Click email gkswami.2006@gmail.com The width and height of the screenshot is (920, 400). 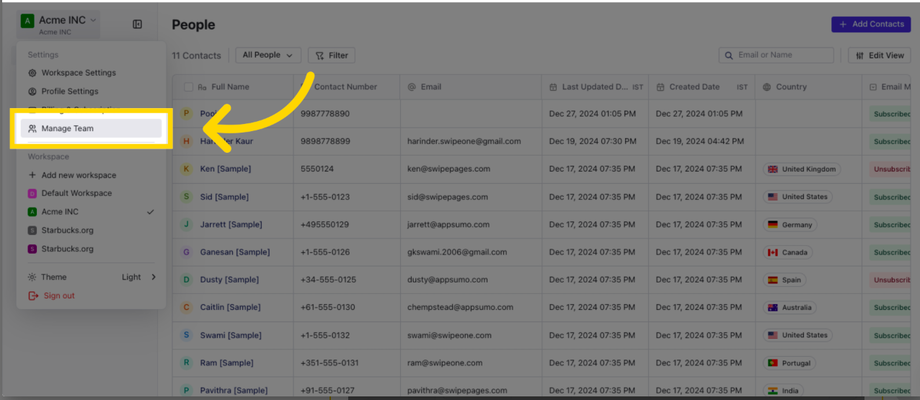tap(457, 252)
